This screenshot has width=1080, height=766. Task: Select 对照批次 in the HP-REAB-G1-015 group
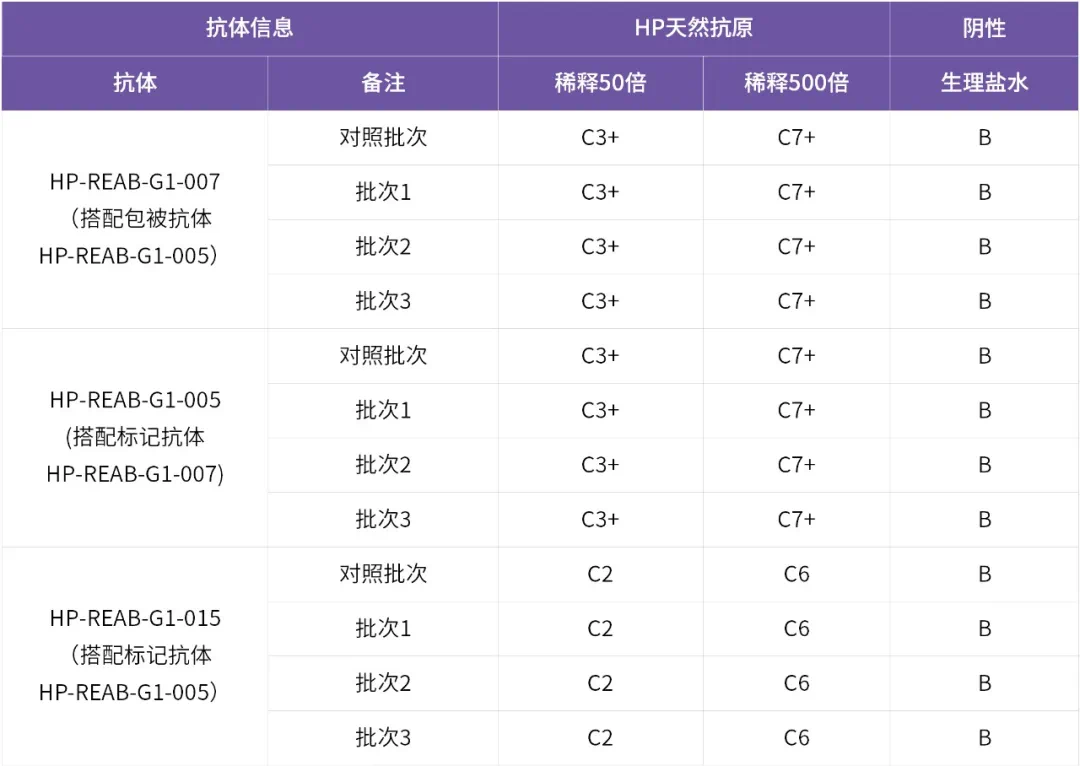pos(383,574)
